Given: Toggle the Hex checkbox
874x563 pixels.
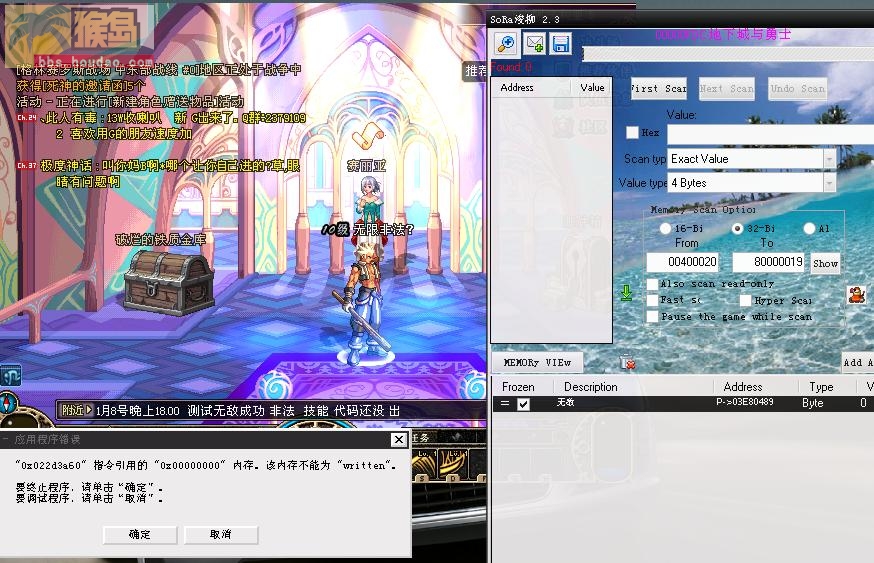Looking at the screenshot, I should [x=632, y=133].
